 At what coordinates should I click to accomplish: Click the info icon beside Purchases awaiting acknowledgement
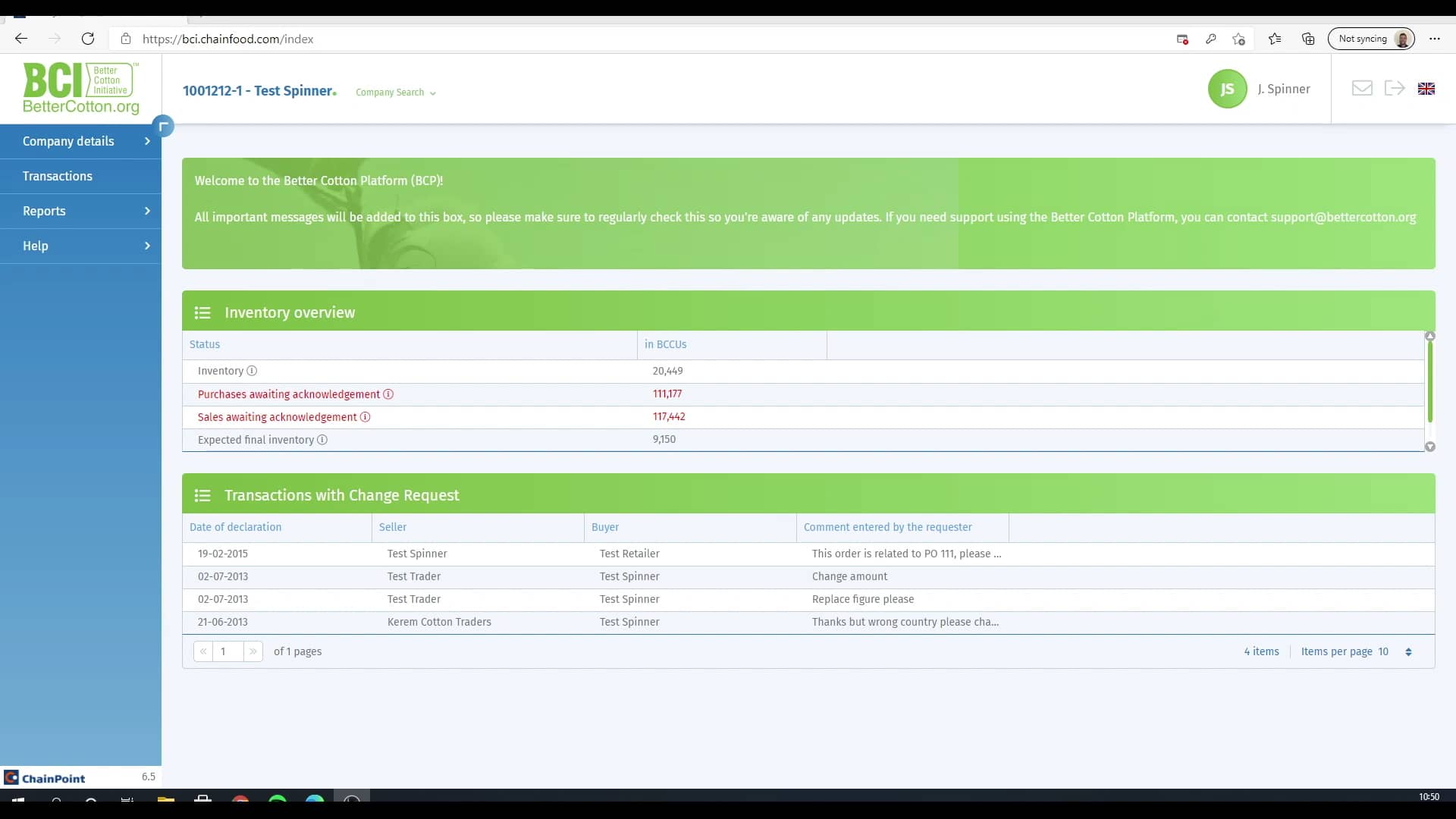tap(388, 394)
